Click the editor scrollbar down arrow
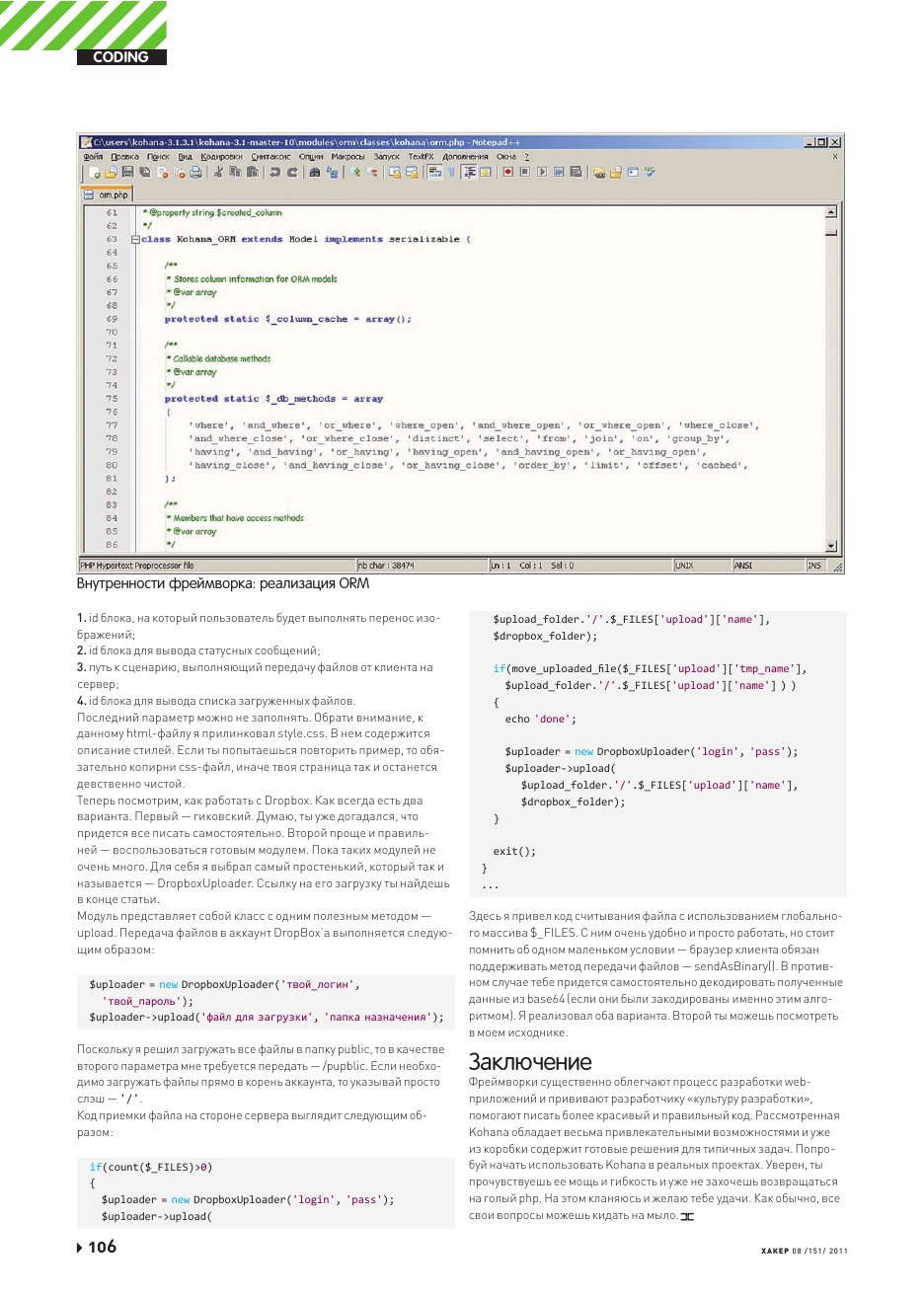Image resolution: width=924 pixels, height=1296 pixels. tap(830, 546)
